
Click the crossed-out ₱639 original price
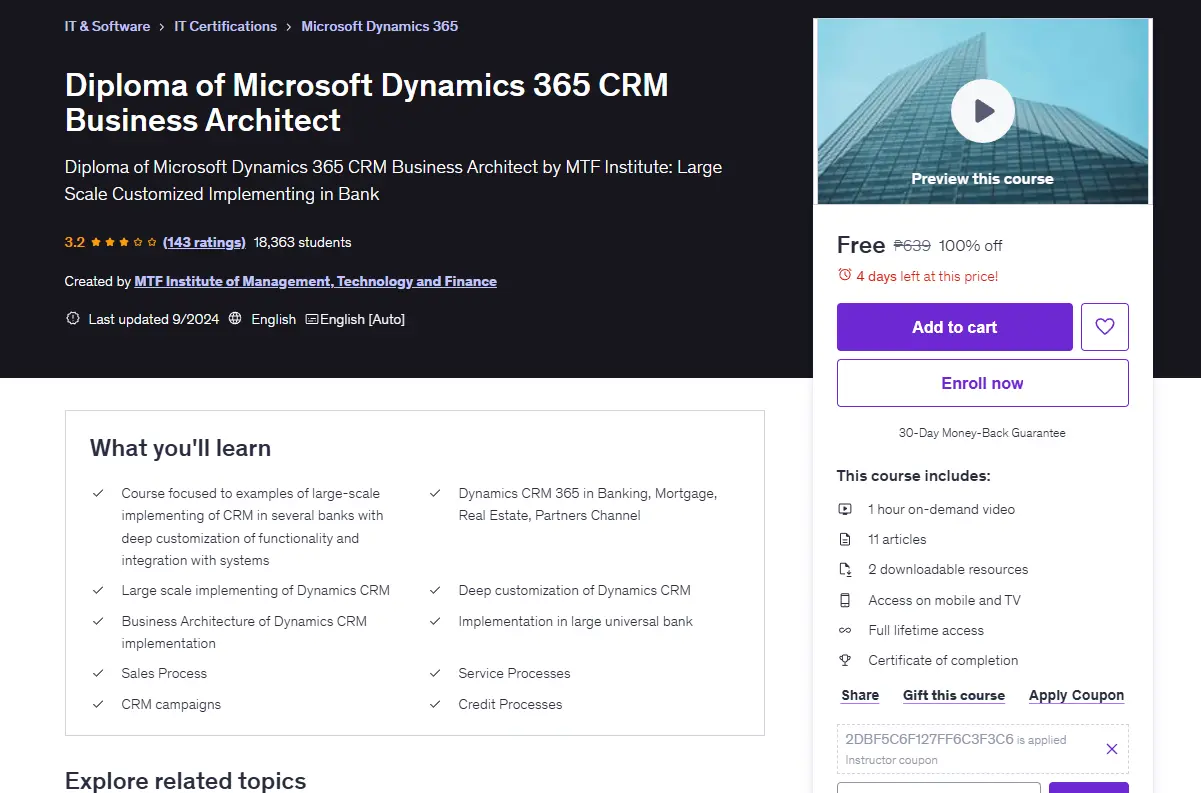(x=912, y=245)
